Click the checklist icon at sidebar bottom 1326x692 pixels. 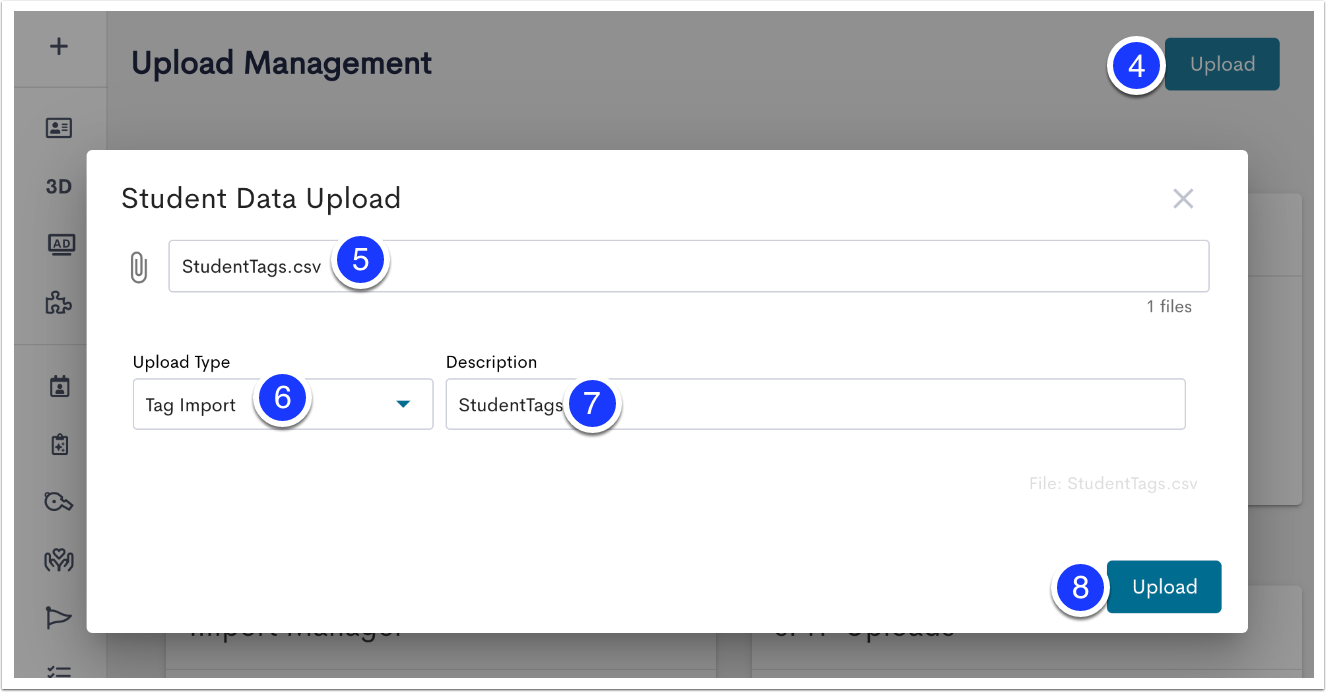(x=59, y=672)
